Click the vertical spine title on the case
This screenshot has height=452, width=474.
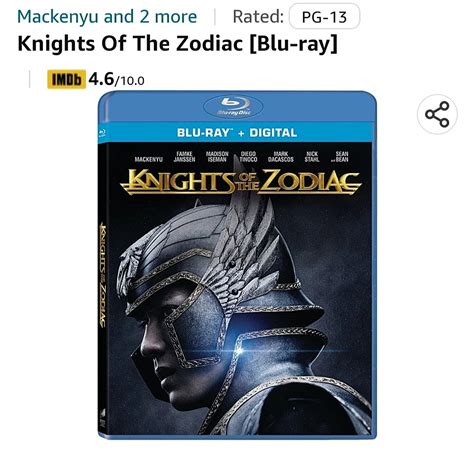tap(103, 275)
